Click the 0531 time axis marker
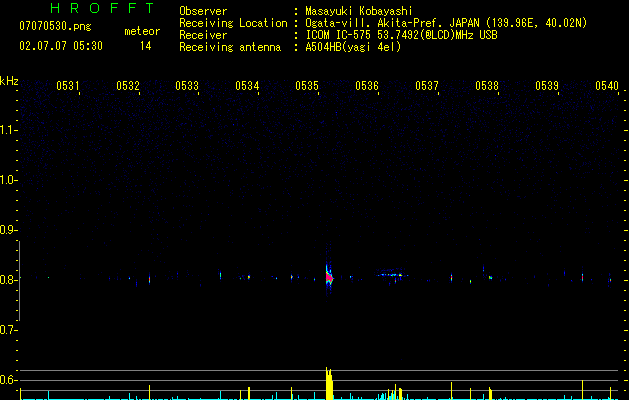 pyautogui.click(x=67, y=86)
